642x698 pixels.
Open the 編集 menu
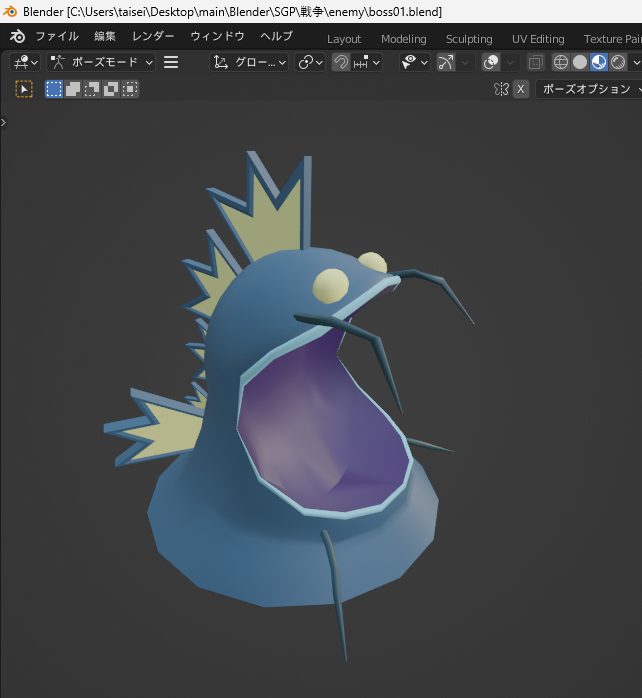pos(105,36)
